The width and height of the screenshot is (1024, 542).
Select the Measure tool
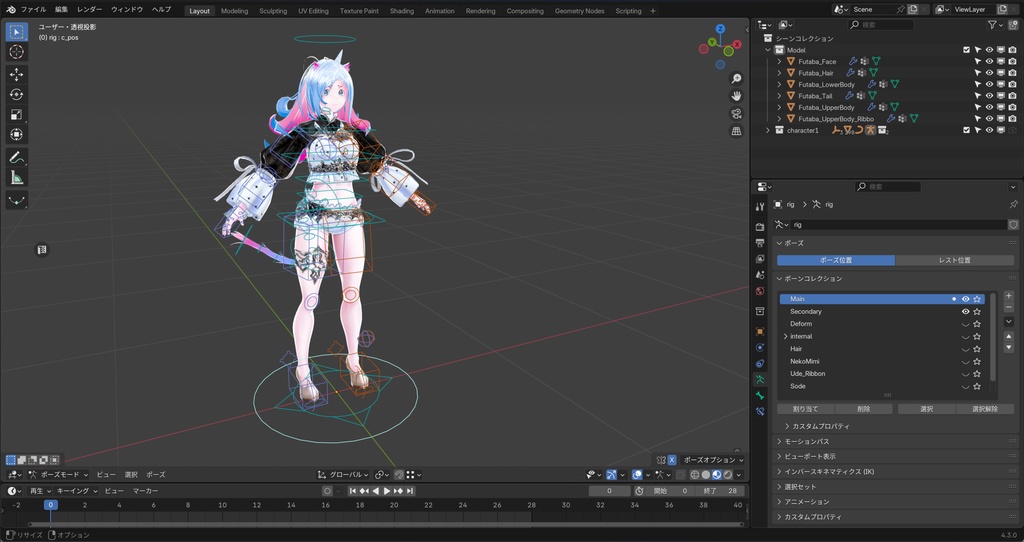[17, 178]
